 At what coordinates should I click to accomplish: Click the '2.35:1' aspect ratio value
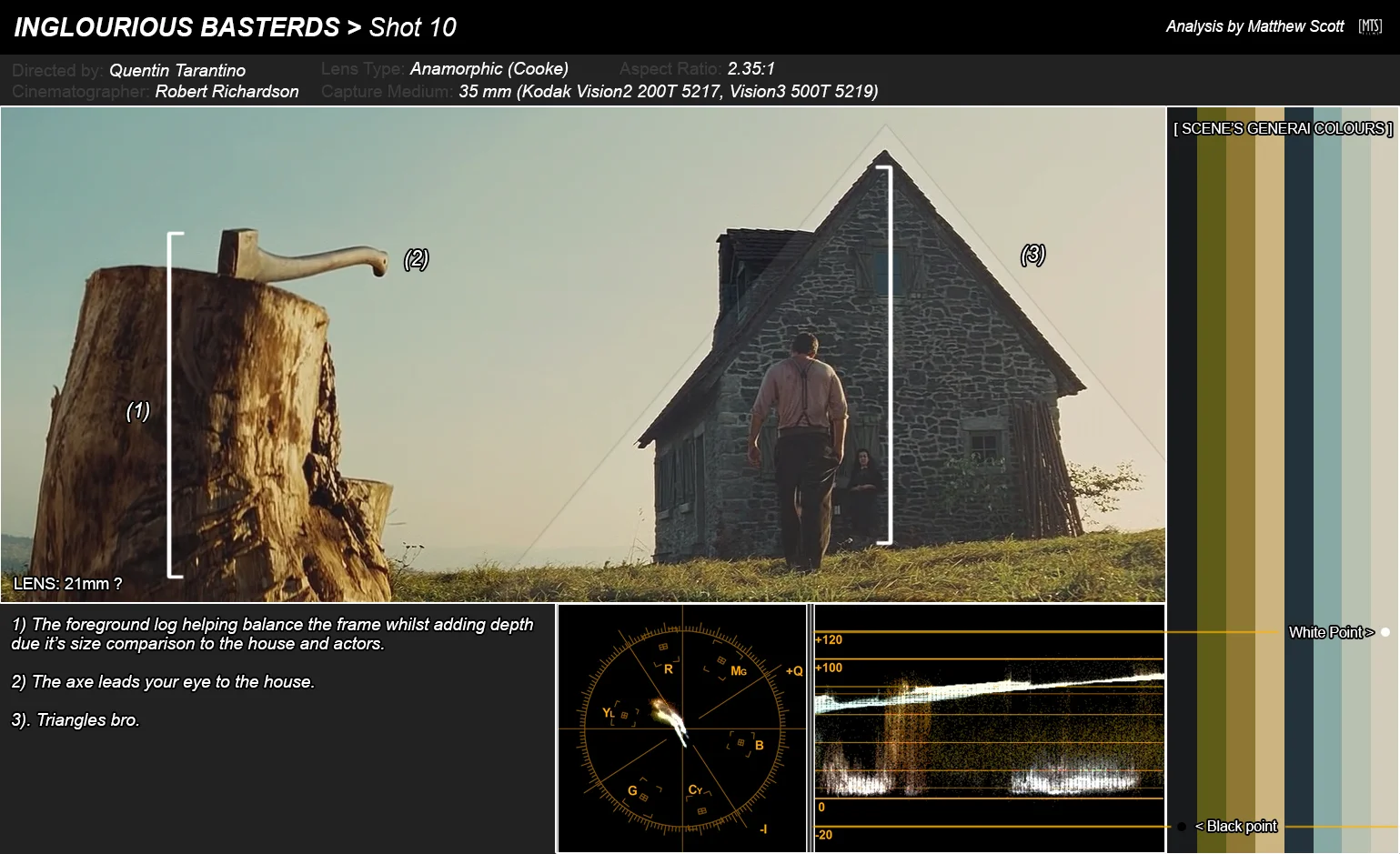tap(751, 68)
